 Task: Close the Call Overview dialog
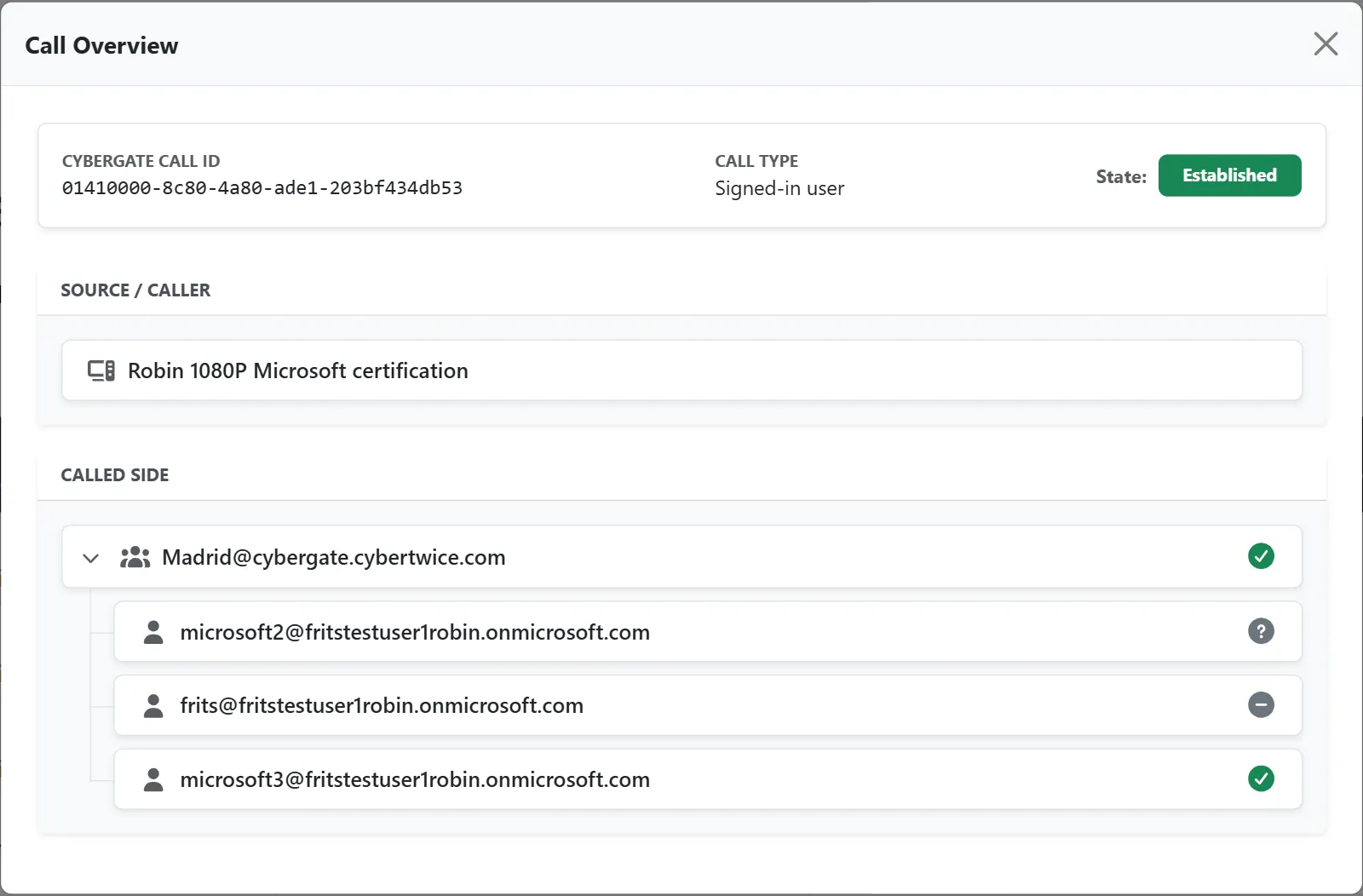[x=1326, y=43]
